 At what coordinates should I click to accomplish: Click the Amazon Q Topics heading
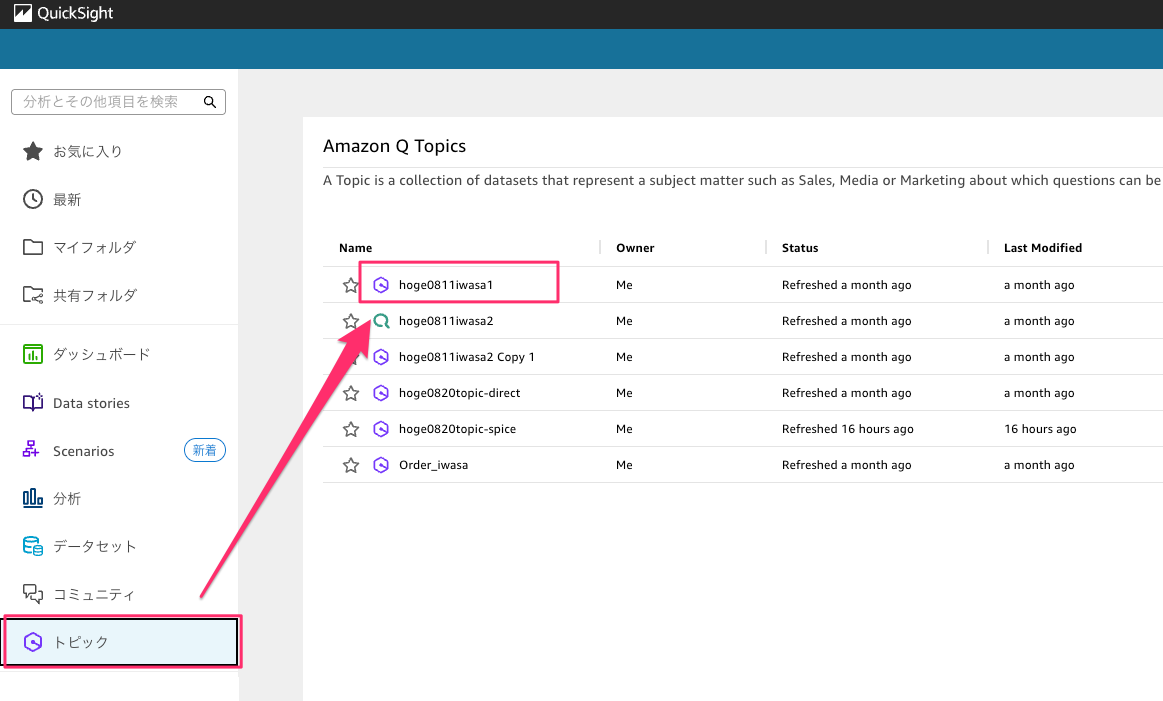pos(395,146)
